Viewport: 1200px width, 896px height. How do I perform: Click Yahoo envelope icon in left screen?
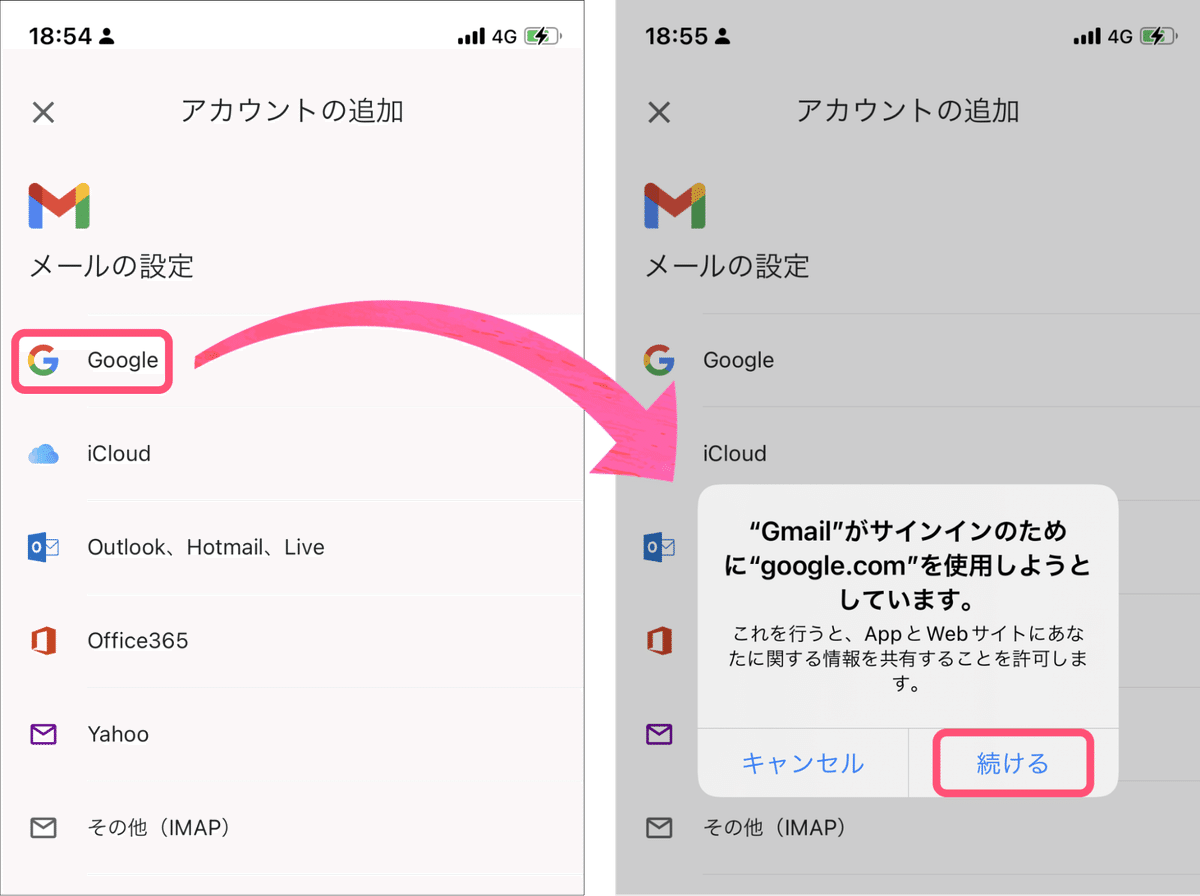43,735
